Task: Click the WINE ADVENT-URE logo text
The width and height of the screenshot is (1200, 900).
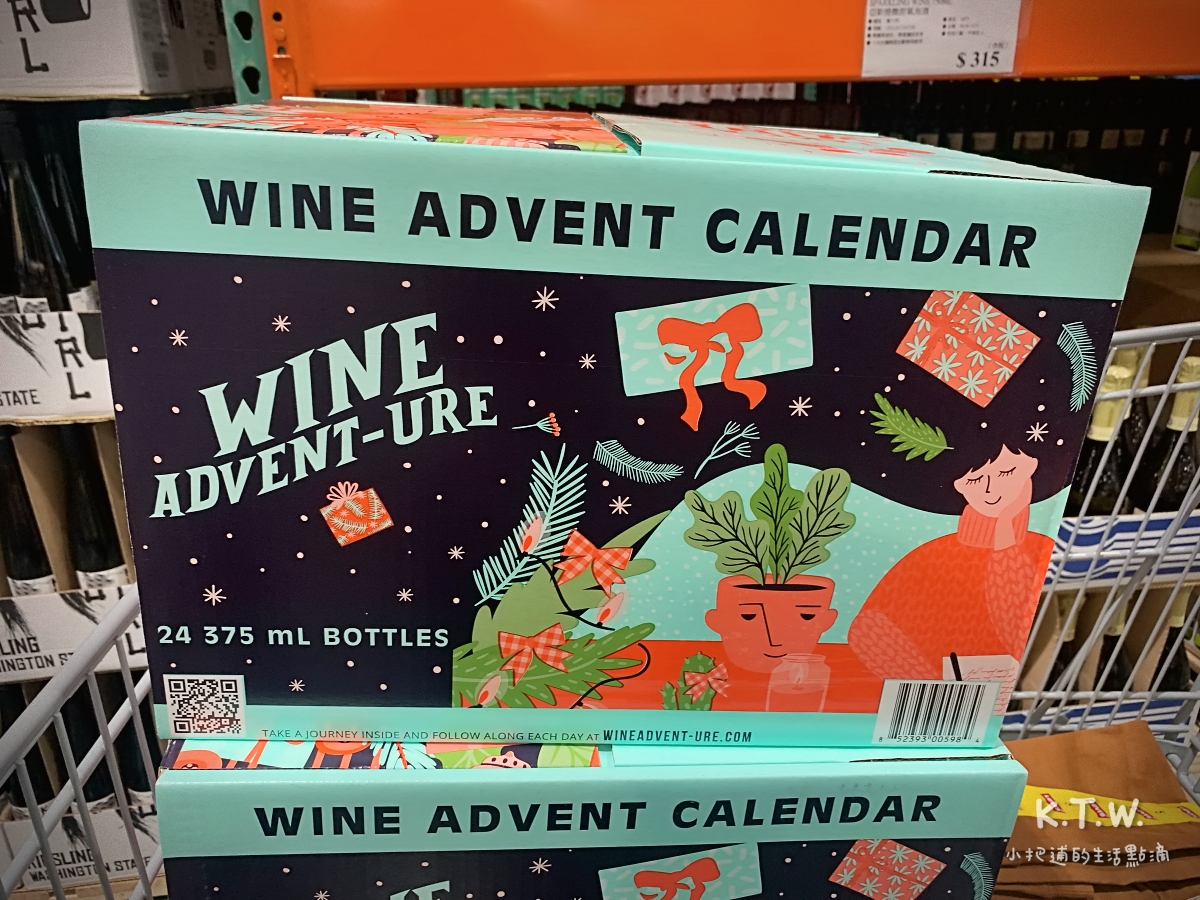Action: coord(322,415)
